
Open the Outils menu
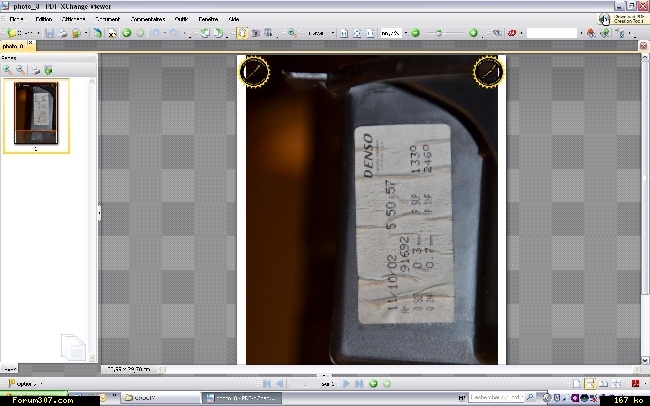(x=182, y=19)
